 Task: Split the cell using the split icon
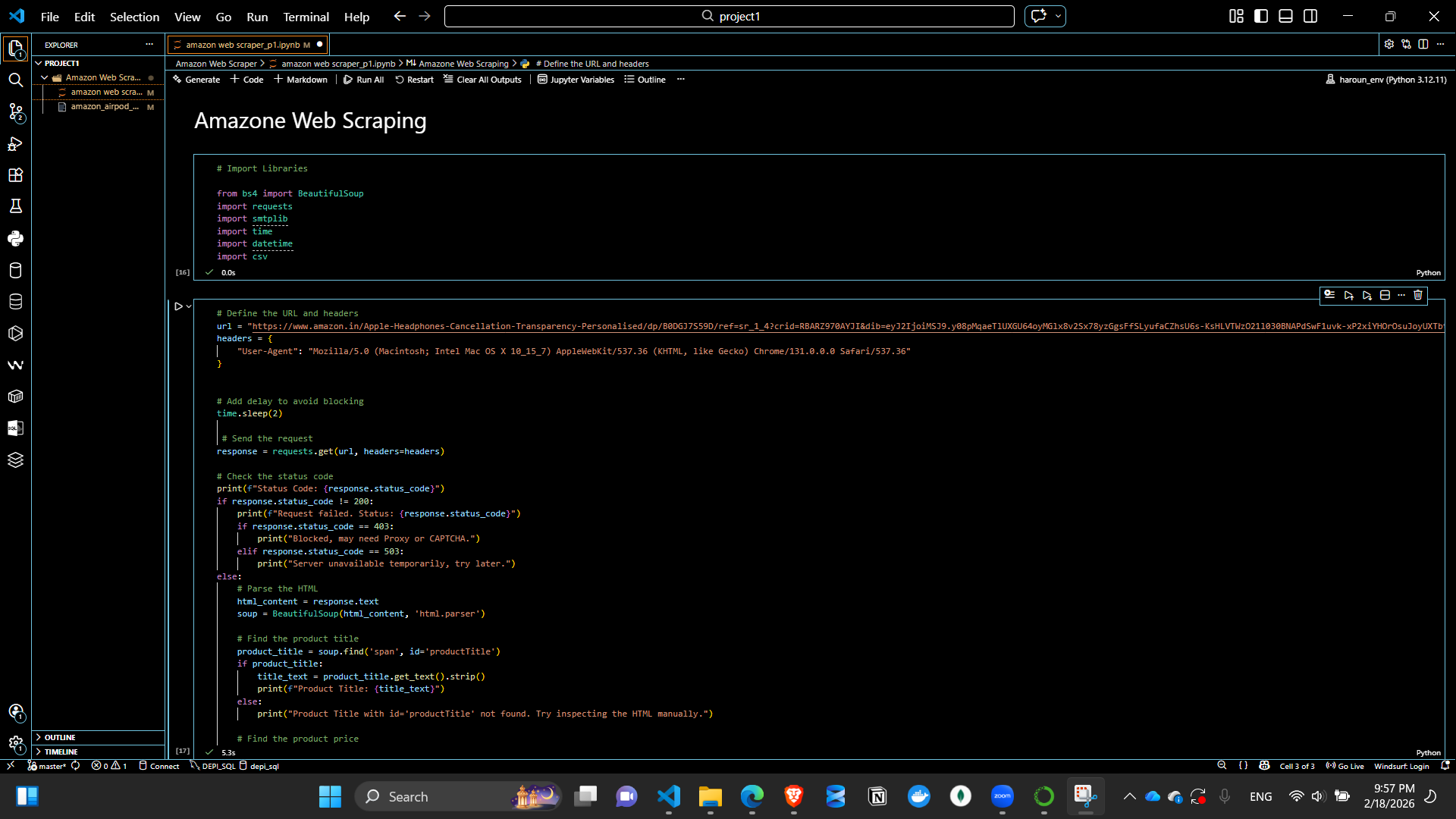click(x=1386, y=296)
